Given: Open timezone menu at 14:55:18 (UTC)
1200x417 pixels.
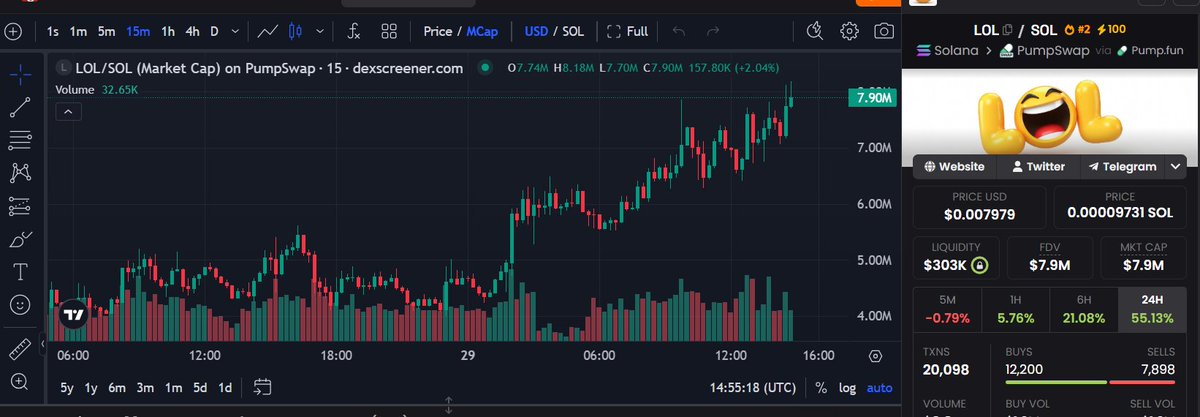Looking at the screenshot, I should tap(752, 387).
